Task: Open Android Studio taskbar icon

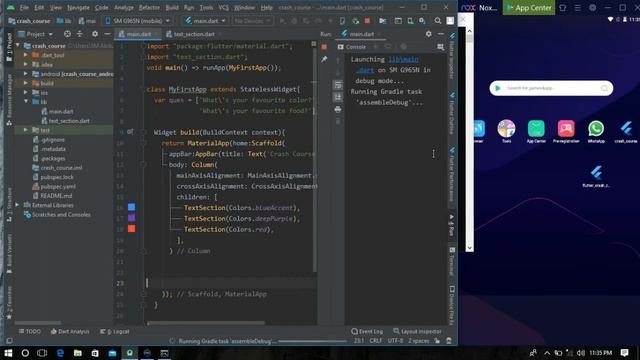Action: pyautogui.click(x=130, y=353)
